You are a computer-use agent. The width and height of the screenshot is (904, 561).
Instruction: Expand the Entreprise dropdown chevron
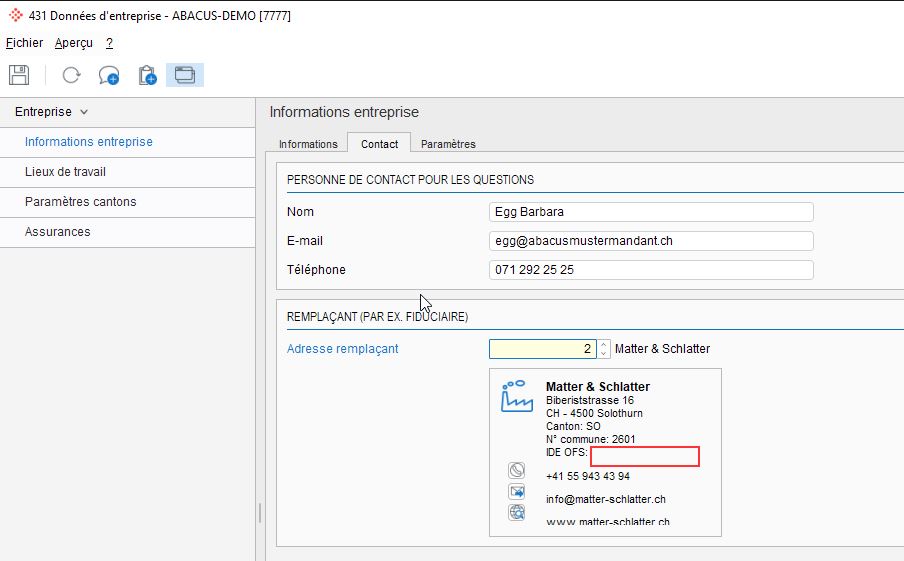click(x=84, y=112)
